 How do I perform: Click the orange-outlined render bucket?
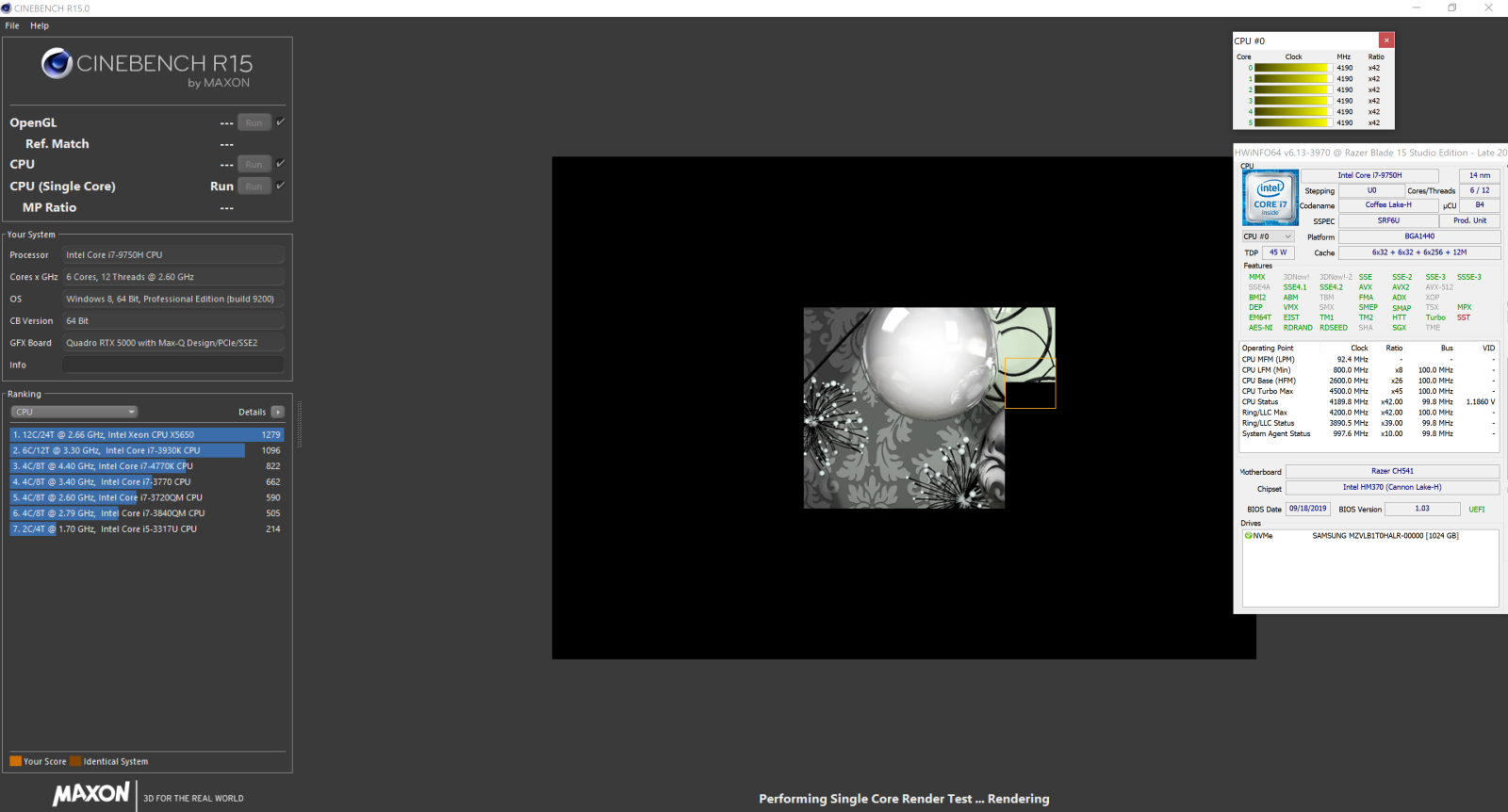[x=1030, y=383]
